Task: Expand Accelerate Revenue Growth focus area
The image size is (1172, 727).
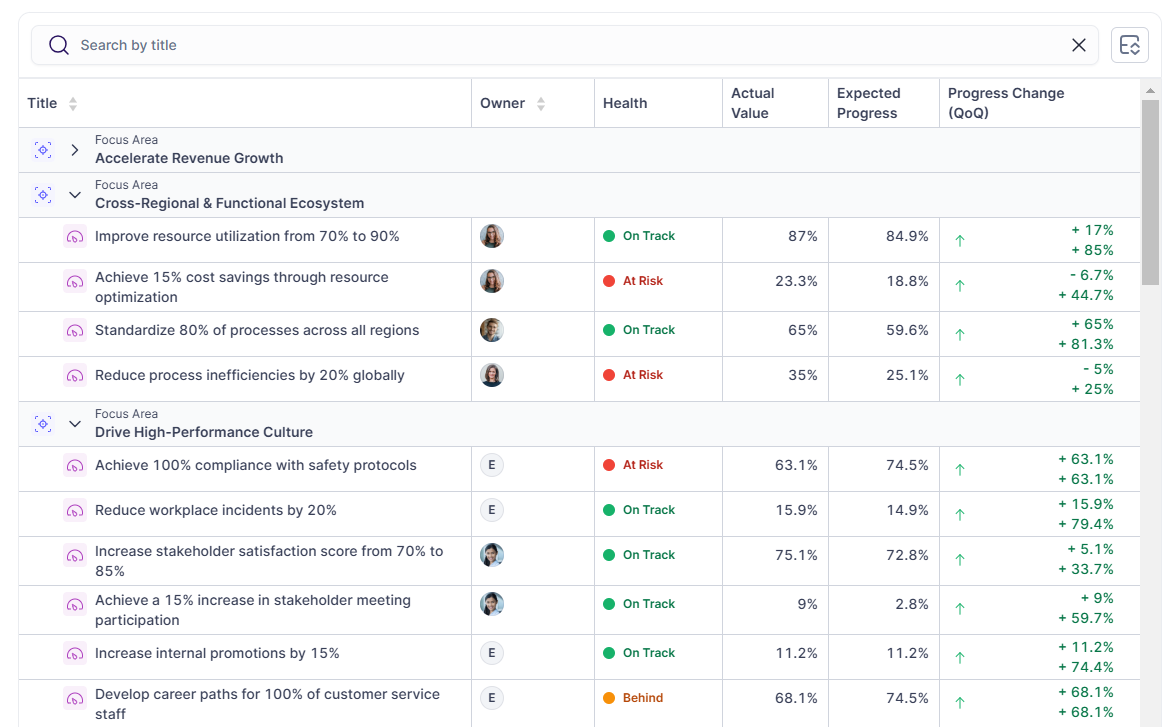Action: 74,150
